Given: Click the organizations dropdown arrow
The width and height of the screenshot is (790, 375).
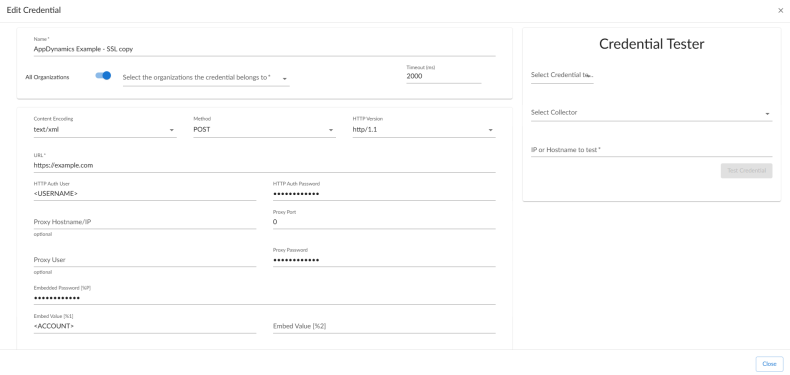Looking at the screenshot, I should click(x=285, y=79).
